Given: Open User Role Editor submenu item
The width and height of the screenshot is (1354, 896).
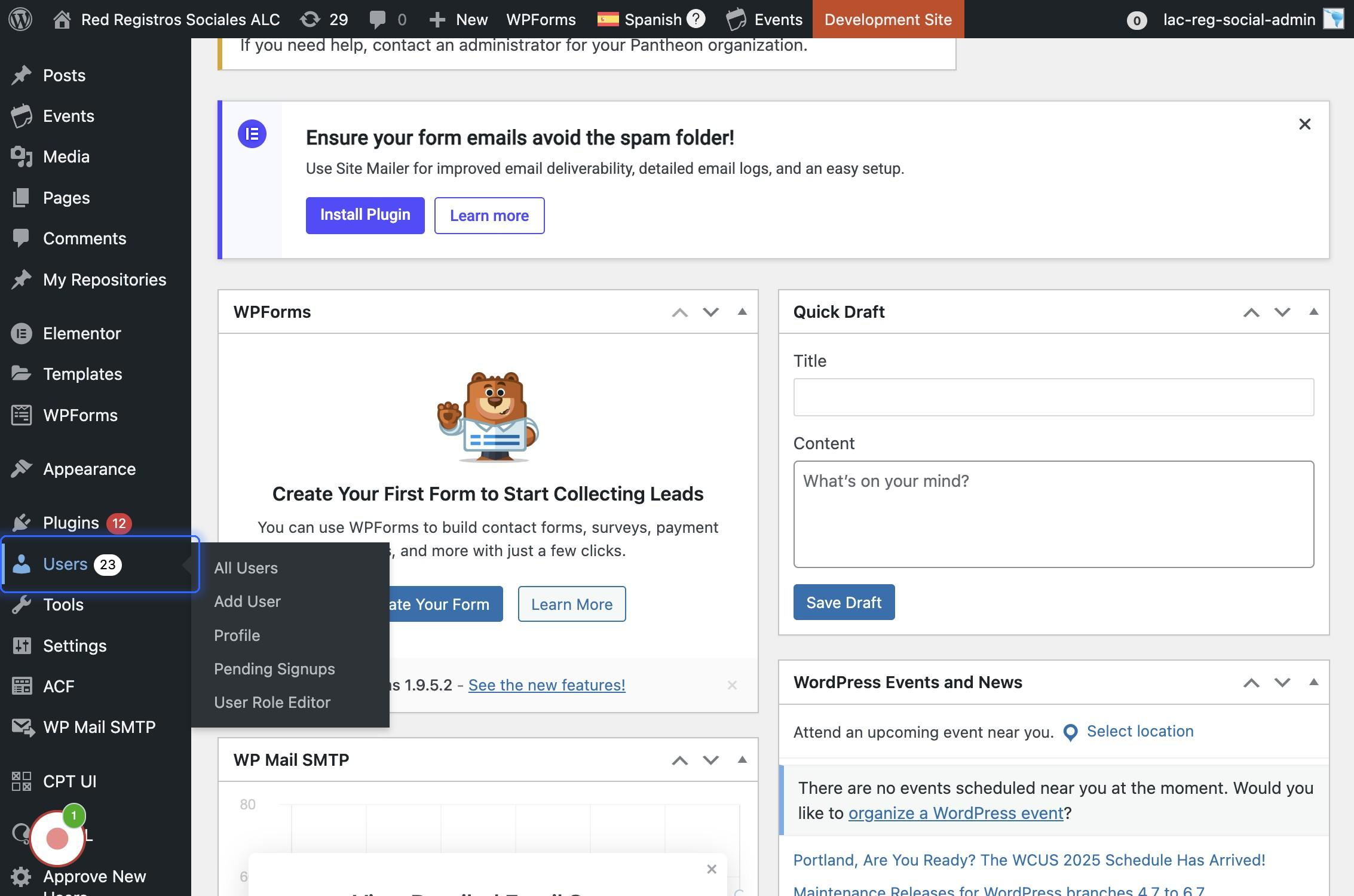Looking at the screenshot, I should 272,702.
